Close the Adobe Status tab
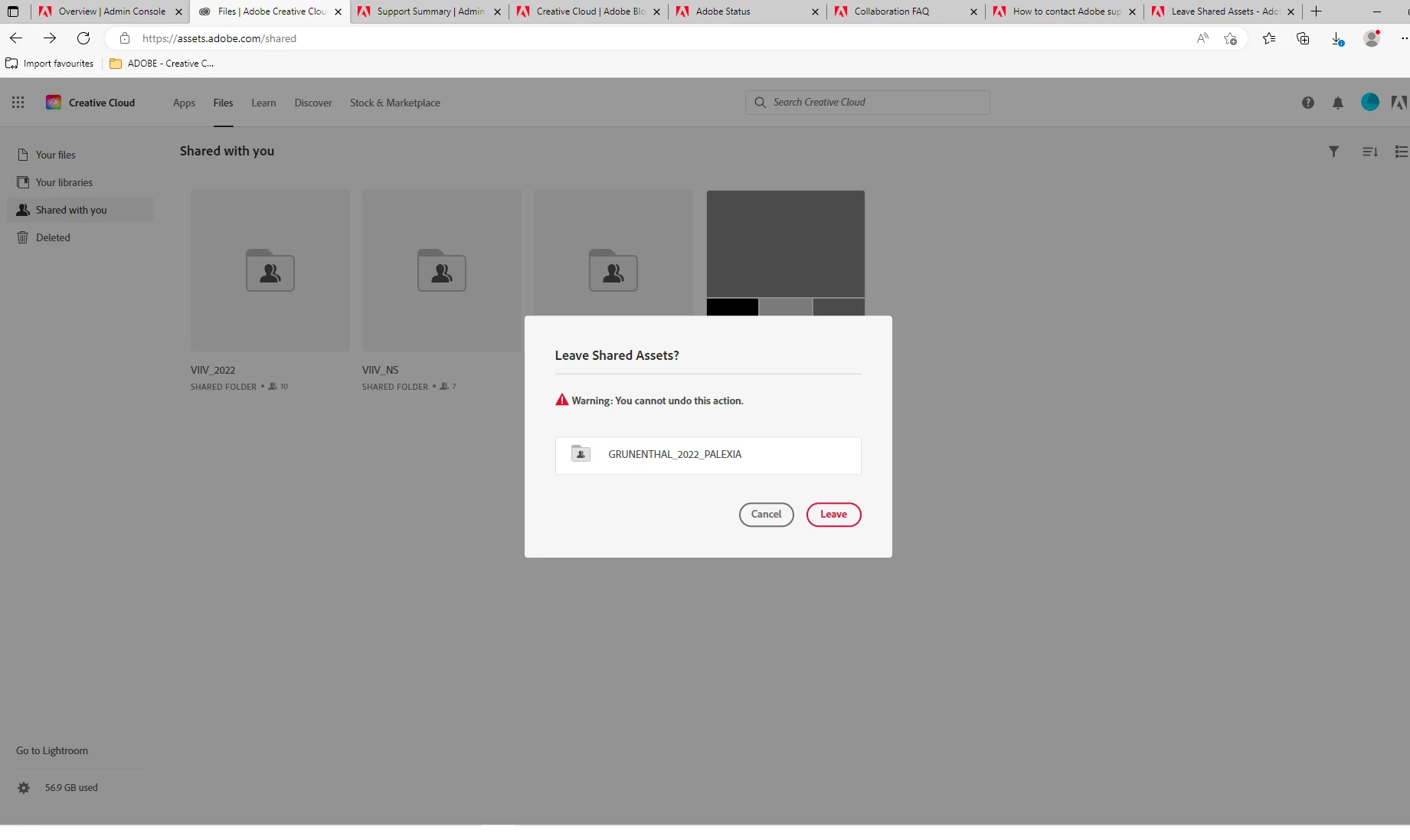The image size is (1410, 840). pyautogui.click(x=815, y=11)
